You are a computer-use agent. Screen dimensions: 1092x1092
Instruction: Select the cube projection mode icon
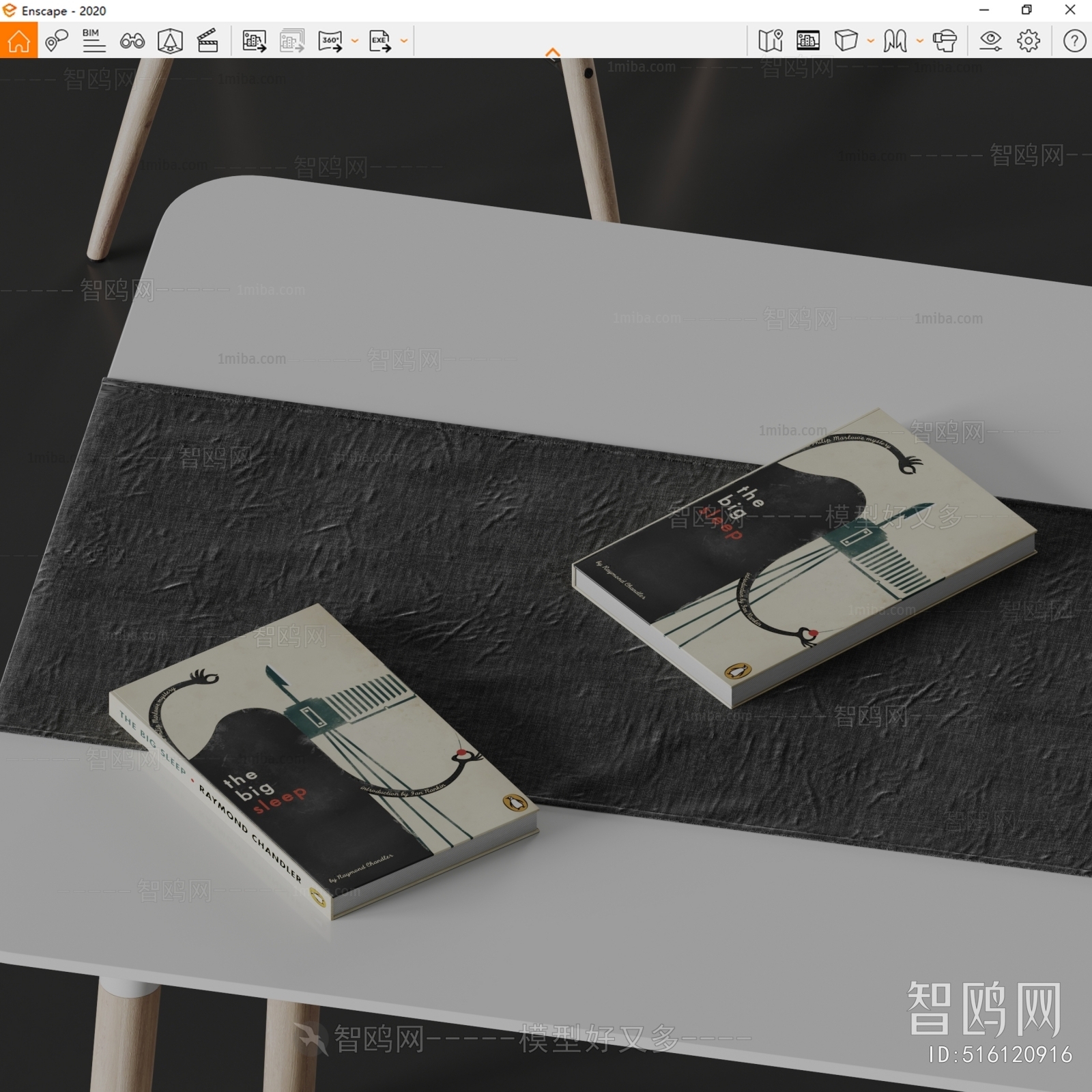(846, 41)
